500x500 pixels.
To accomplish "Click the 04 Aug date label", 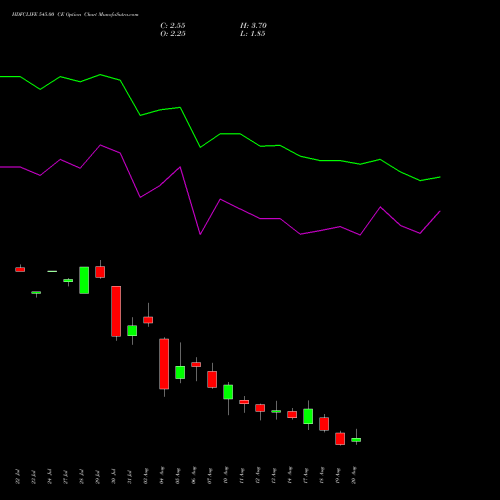I will [x=162, y=475].
